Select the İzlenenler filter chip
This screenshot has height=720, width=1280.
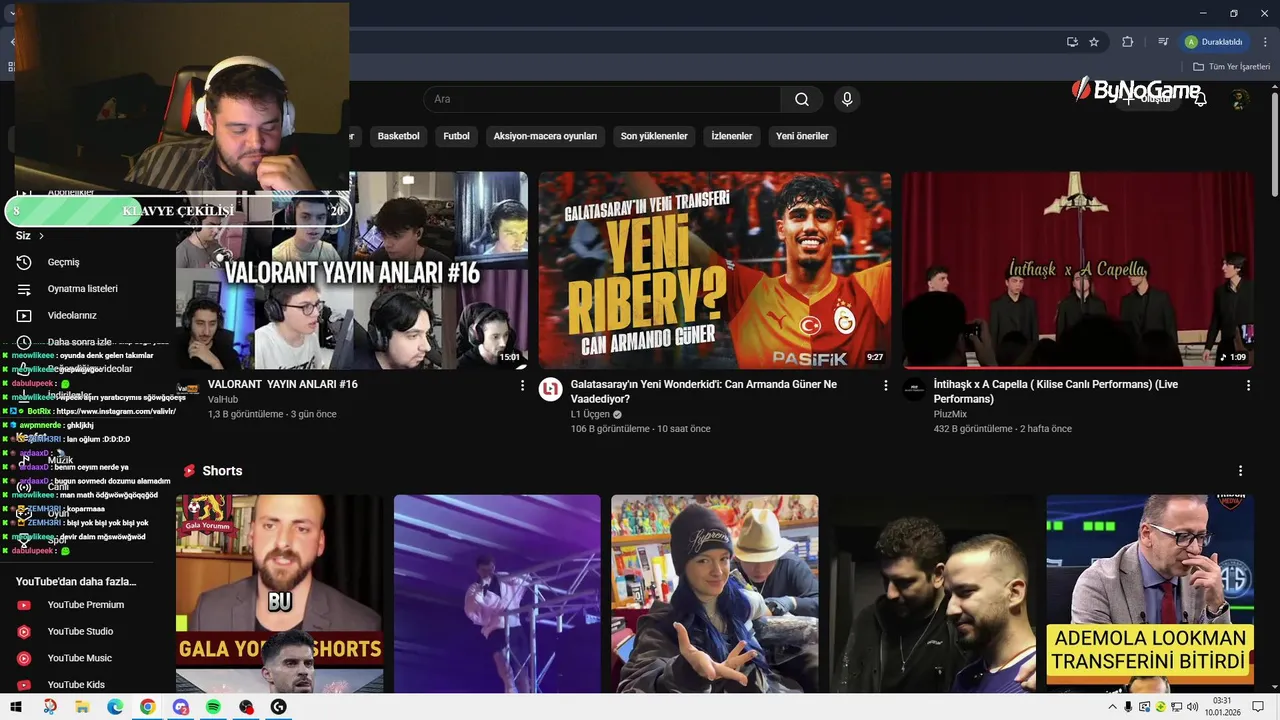click(732, 136)
